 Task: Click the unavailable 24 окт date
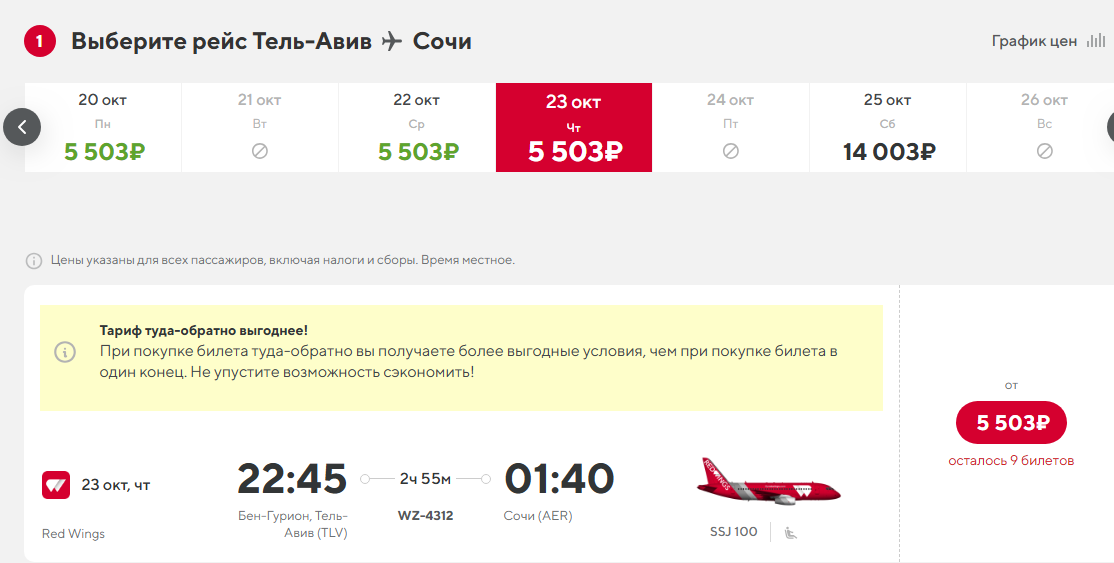730,127
